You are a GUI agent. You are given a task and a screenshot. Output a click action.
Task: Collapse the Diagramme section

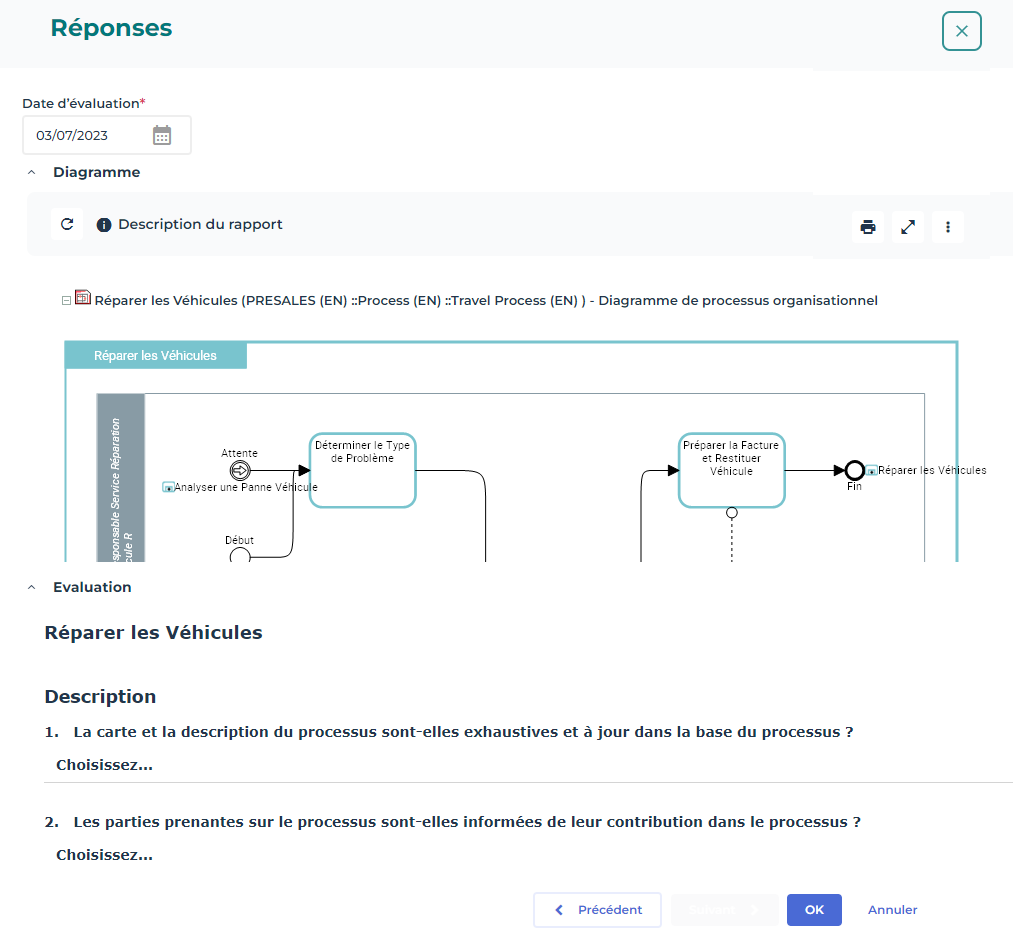(x=32, y=172)
